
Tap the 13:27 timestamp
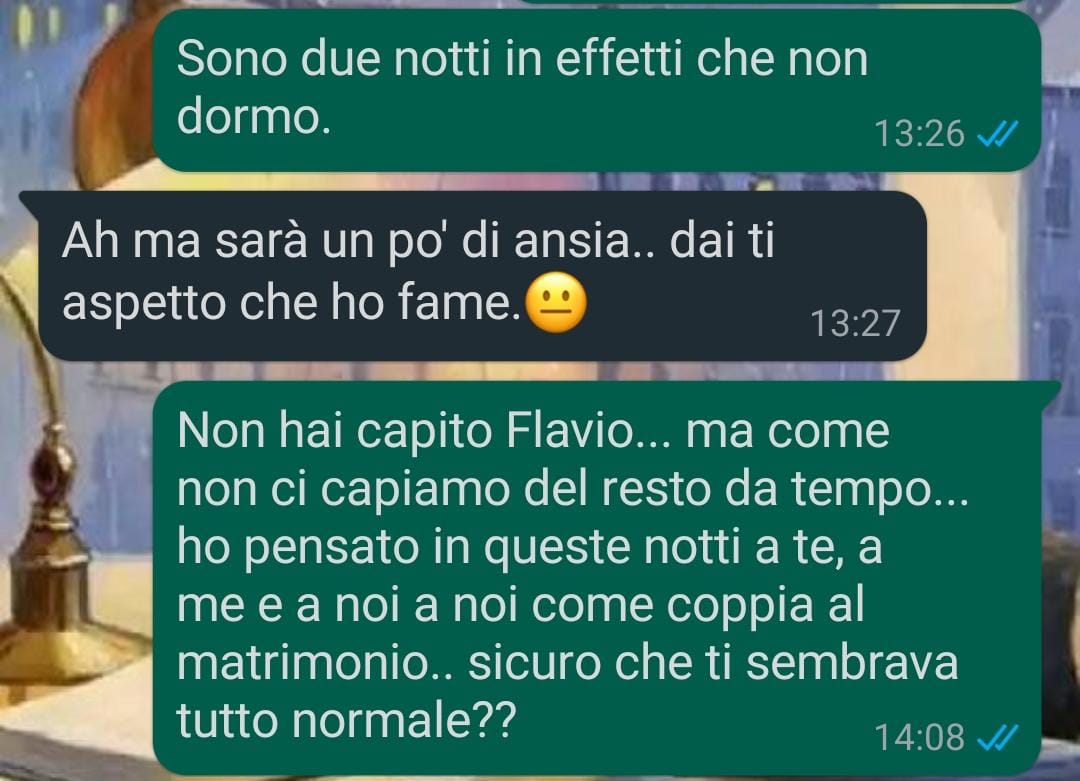tap(855, 323)
